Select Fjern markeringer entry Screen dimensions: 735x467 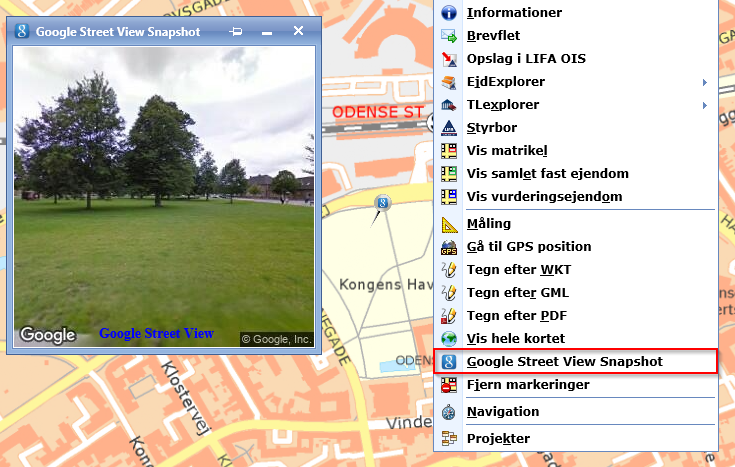tap(576, 385)
